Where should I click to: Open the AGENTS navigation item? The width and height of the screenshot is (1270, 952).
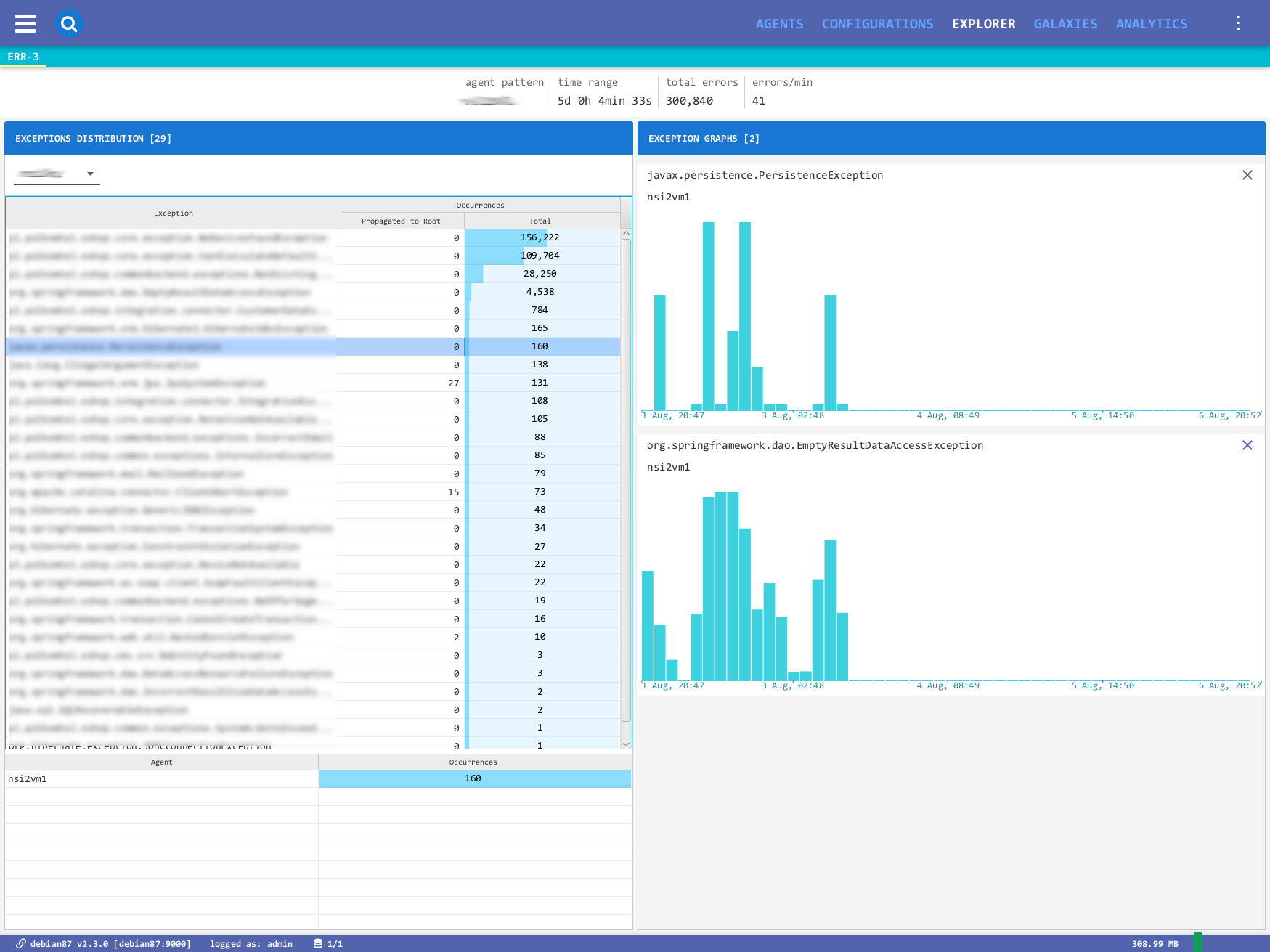[x=779, y=24]
